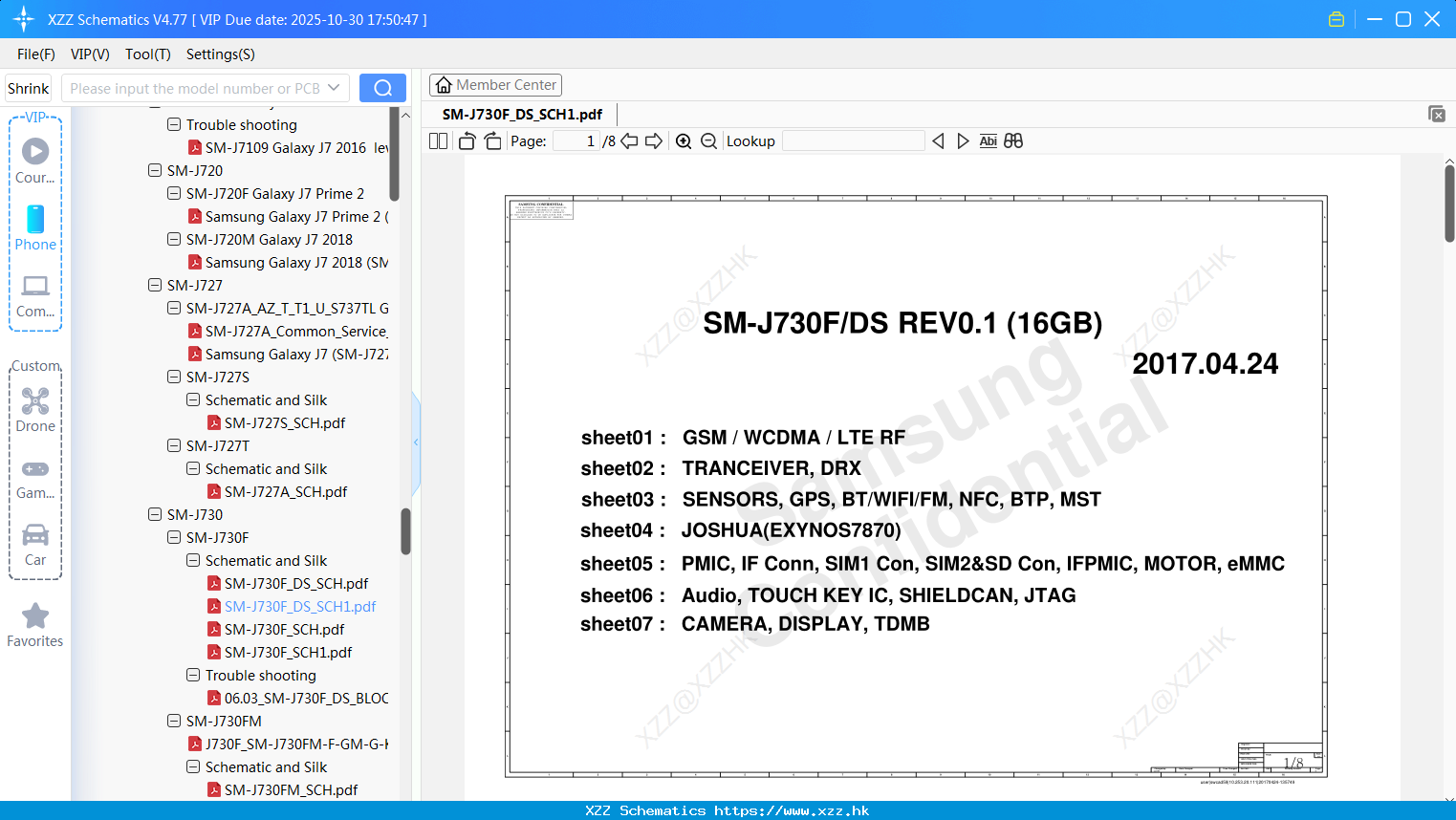The width and height of the screenshot is (1456, 820).
Task: Click the tree panel scrollbar thumb
Action: coord(405,531)
